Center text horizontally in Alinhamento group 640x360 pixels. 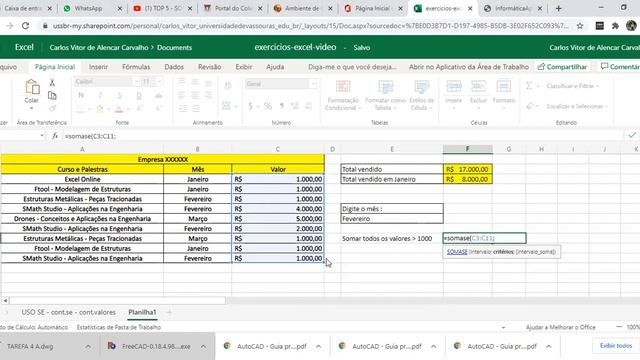pyautogui.click(x=196, y=96)
